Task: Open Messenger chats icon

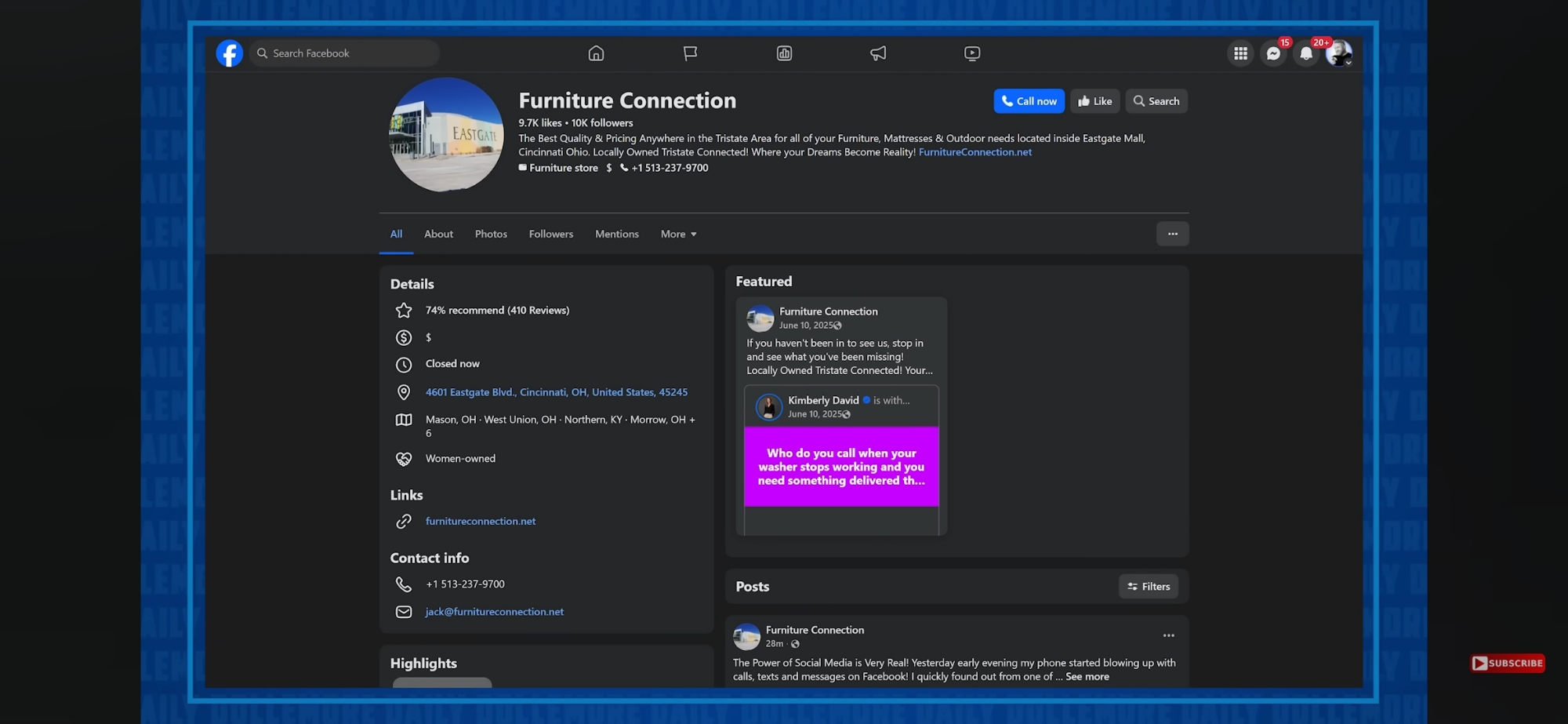Action: click(x=1273, y=53)
